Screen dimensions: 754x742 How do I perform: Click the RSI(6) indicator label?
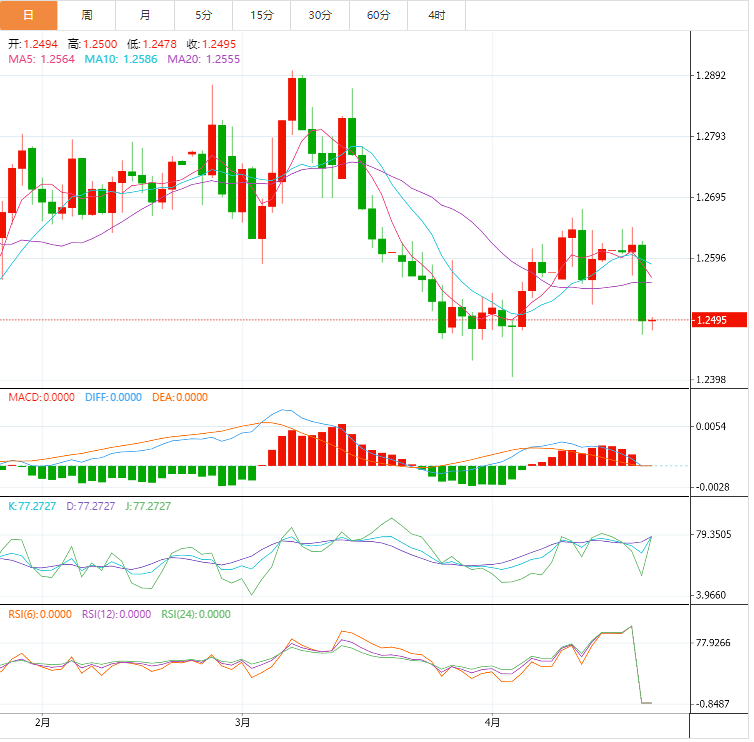(40, 614)
